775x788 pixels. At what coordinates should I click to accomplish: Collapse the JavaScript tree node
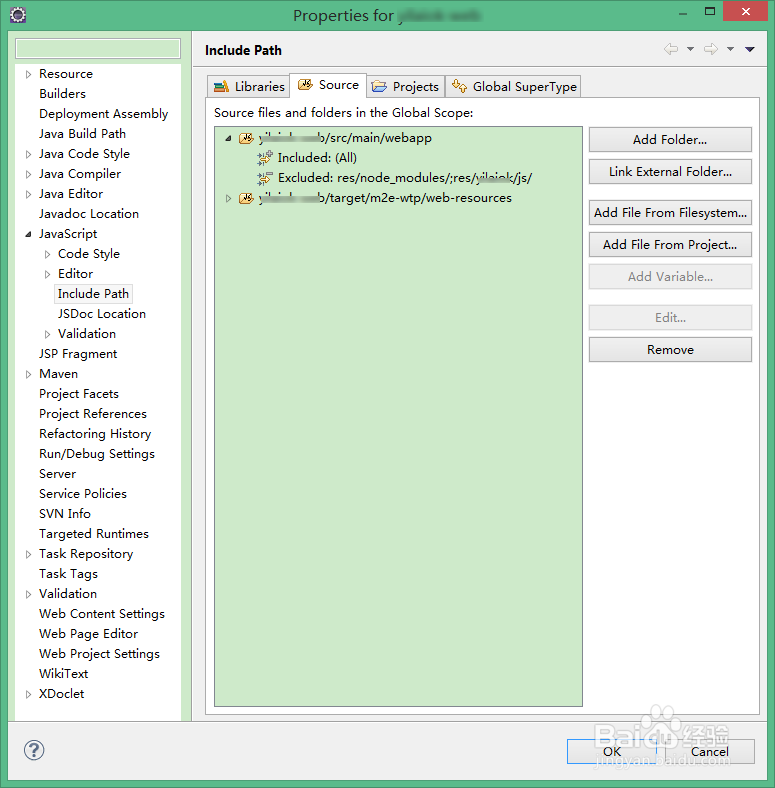coord(29,234)
